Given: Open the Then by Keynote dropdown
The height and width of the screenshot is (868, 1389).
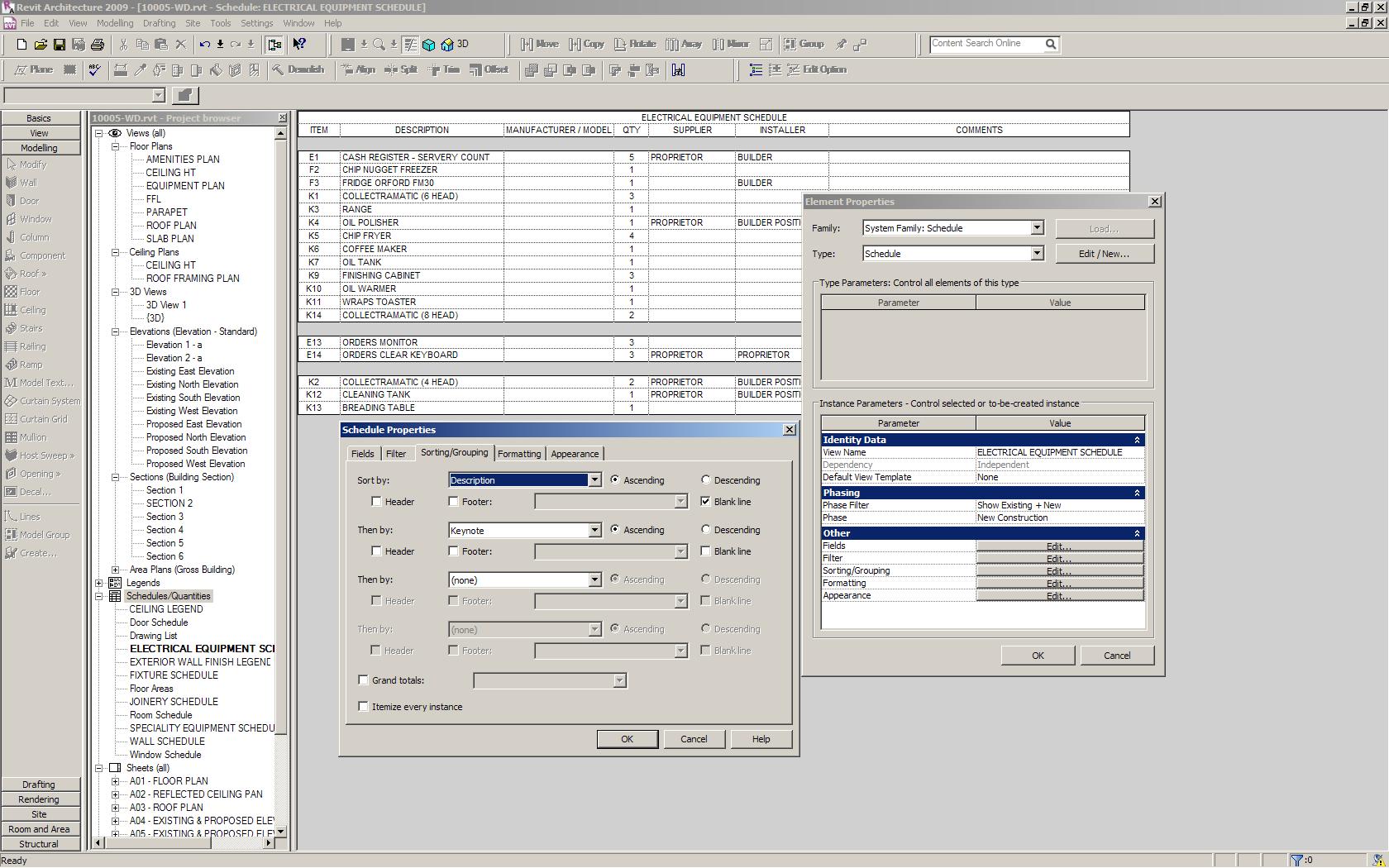Looking at the screenshot, I should [x=594, y=531].
